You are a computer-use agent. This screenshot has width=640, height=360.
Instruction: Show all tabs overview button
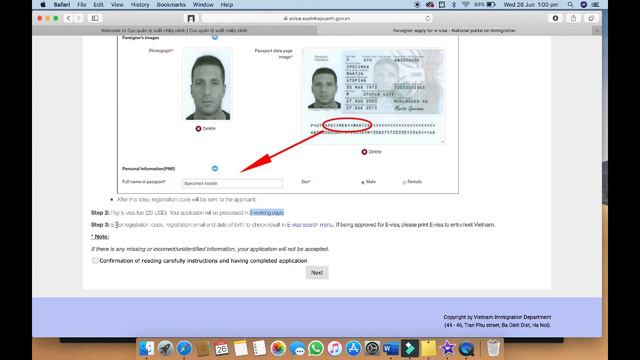click(591, 18)
